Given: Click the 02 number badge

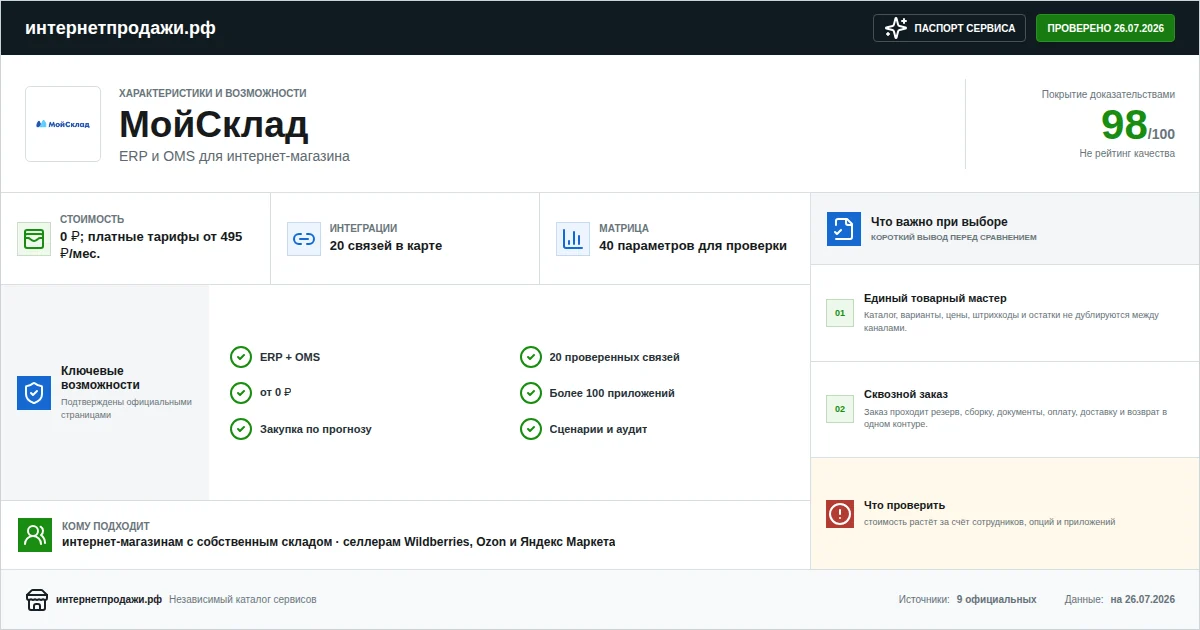Looking at the screenshot, I should [x=840, y=409].
